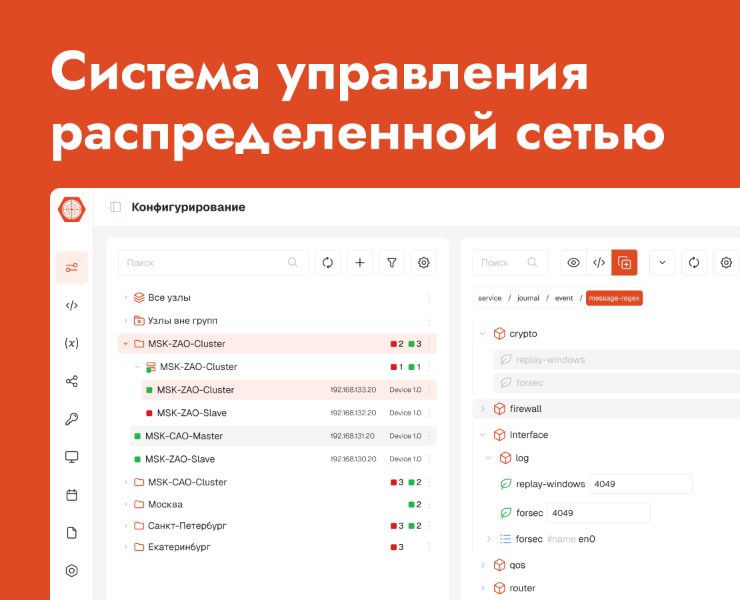Open more options for MSK-CAO-Master row

[429, 436]
